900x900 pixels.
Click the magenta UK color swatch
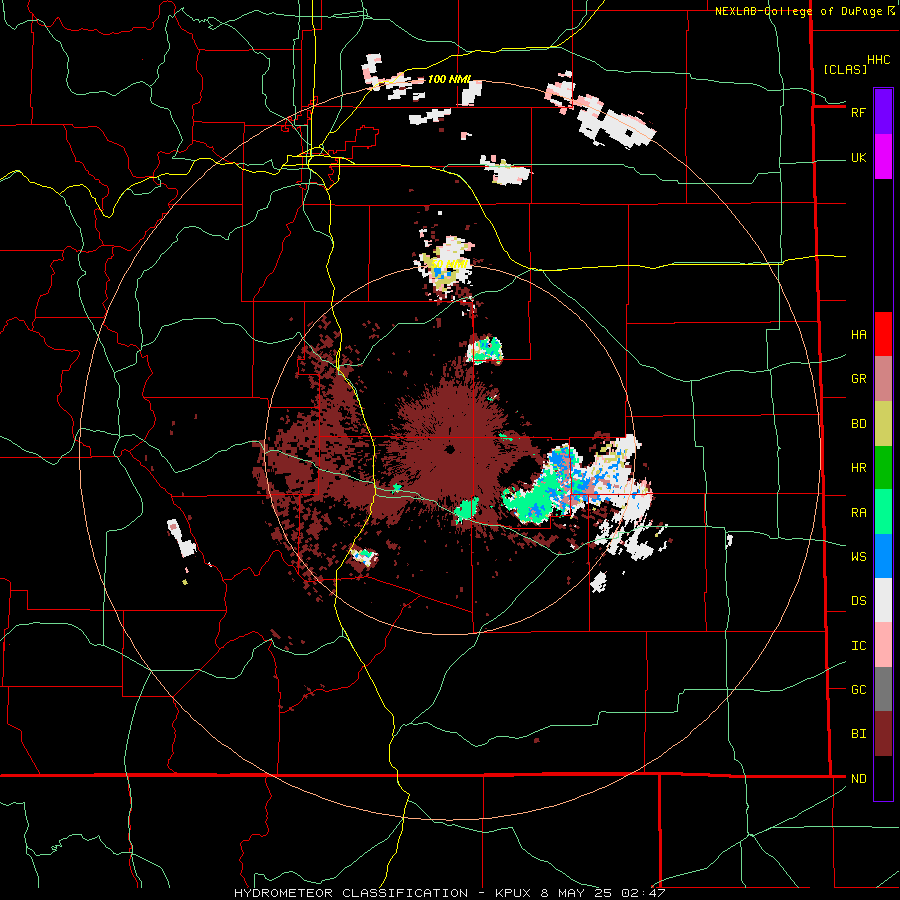coord(883,157)
